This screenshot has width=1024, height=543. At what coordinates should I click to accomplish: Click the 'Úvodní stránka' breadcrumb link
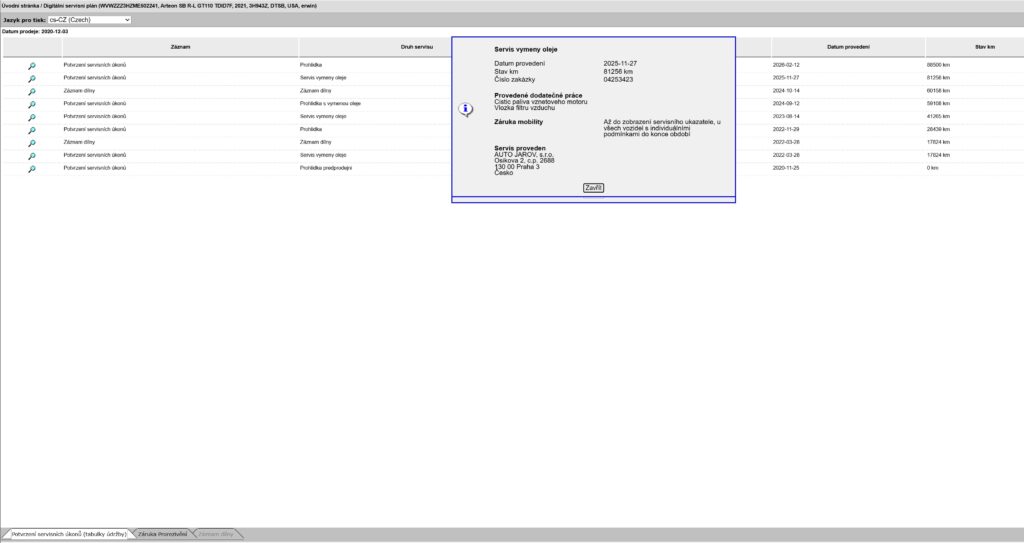click(22, 5)
